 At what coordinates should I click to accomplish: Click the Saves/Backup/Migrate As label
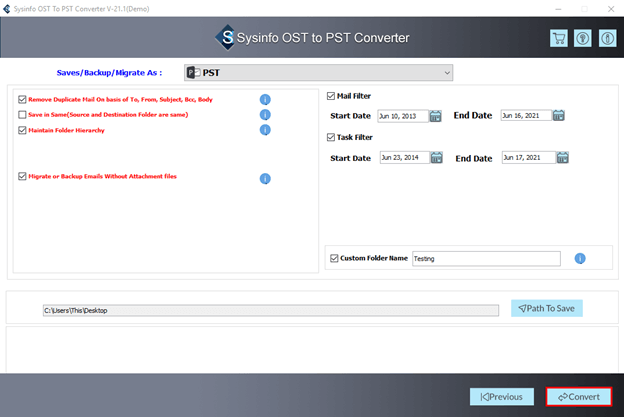(109, 73)
